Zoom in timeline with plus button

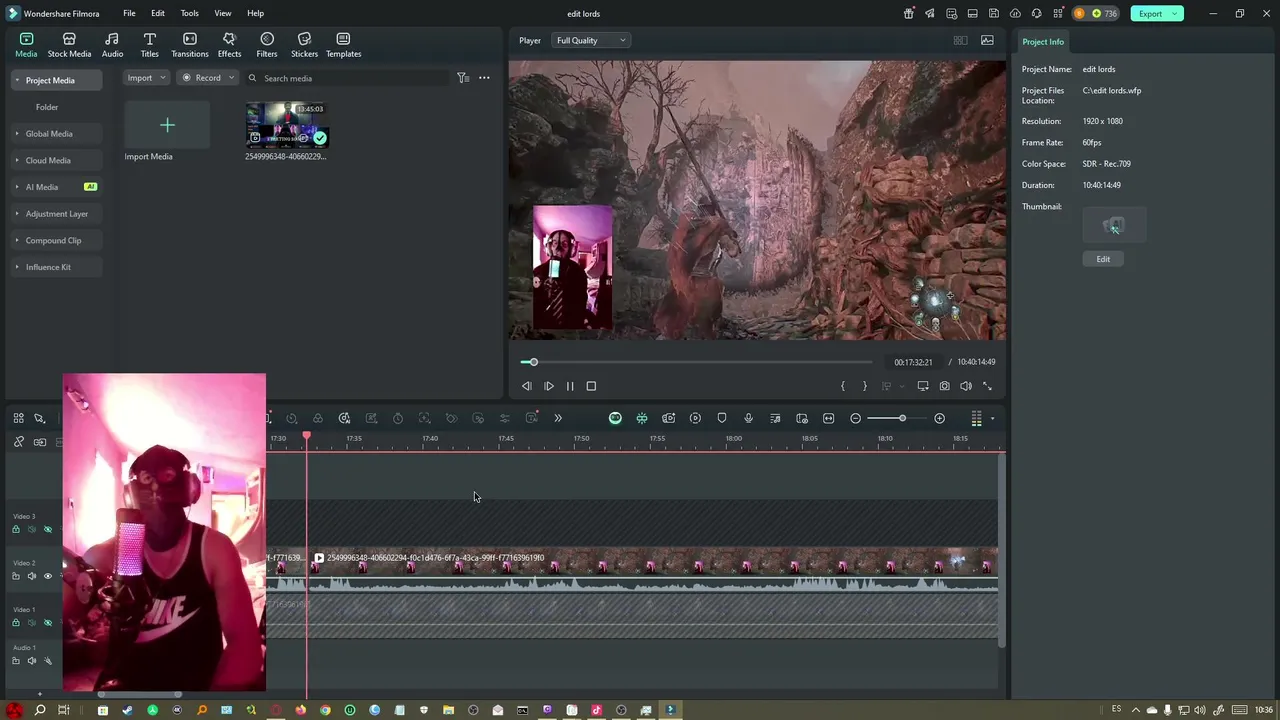click(x=939, y=418)
